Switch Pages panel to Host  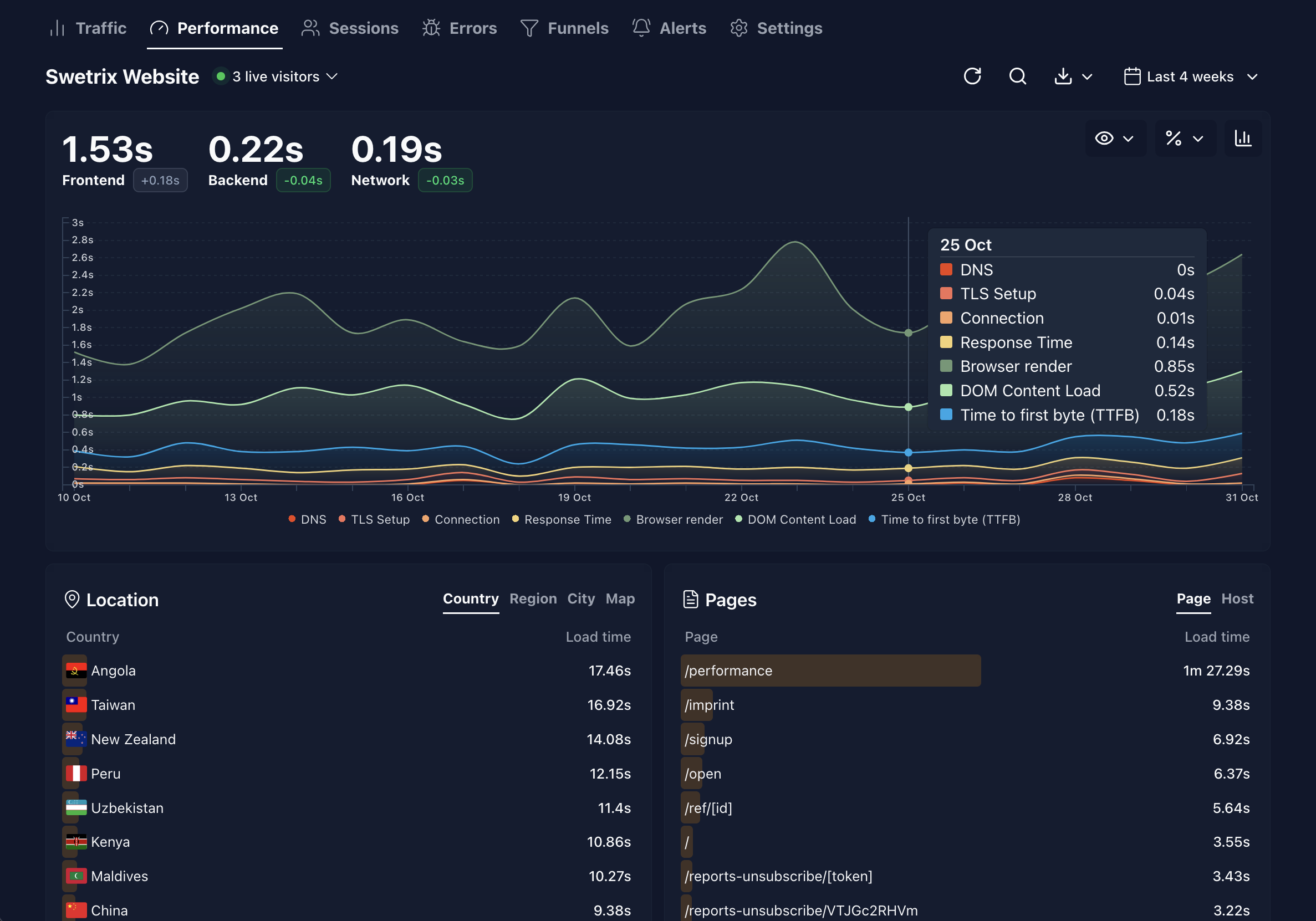(1237, 598)
